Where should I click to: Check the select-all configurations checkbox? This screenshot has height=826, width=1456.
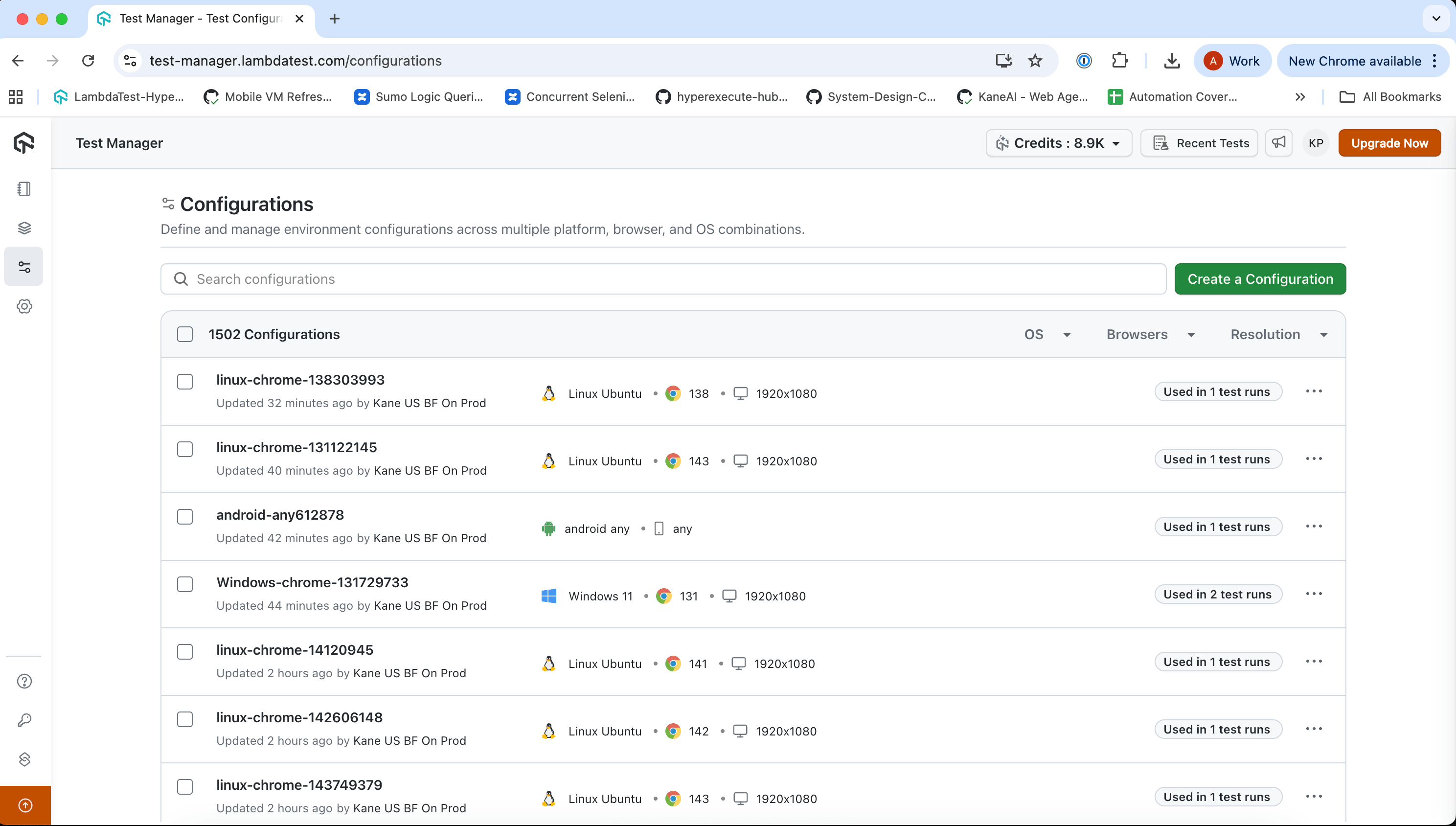click(185, 334)
